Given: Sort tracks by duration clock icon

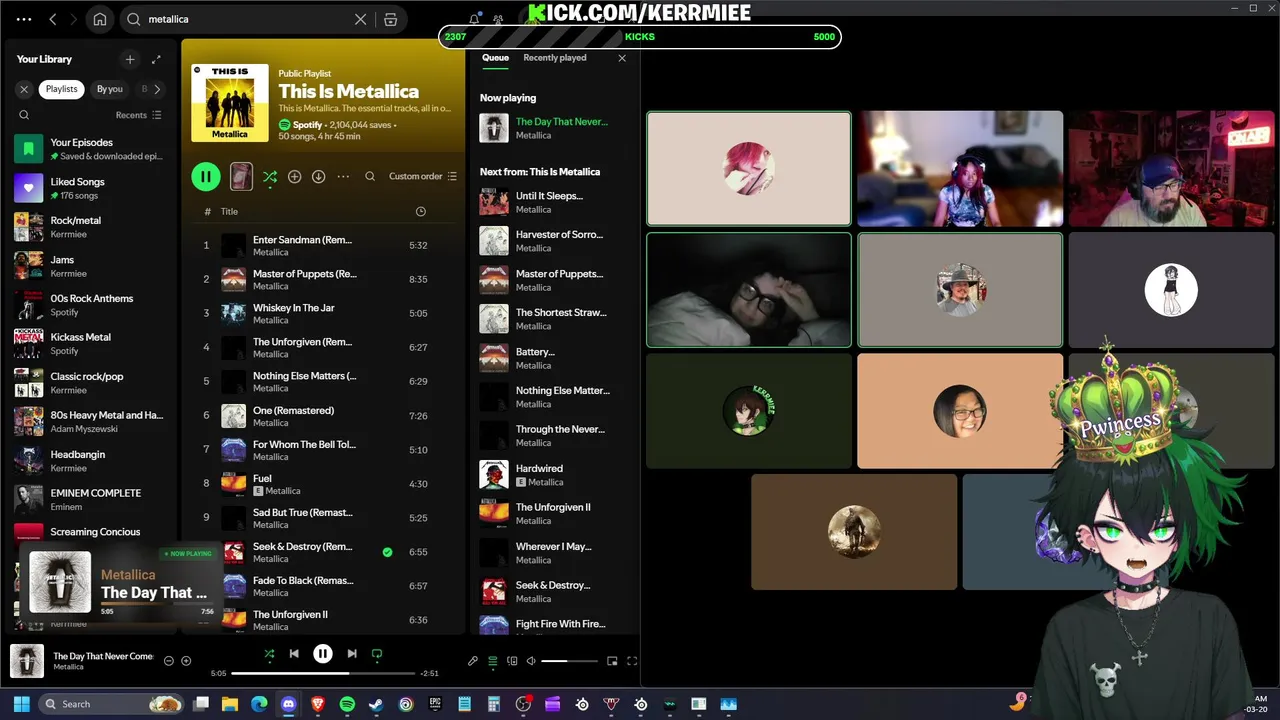Looking at the screenshot, I should [420, 211].
